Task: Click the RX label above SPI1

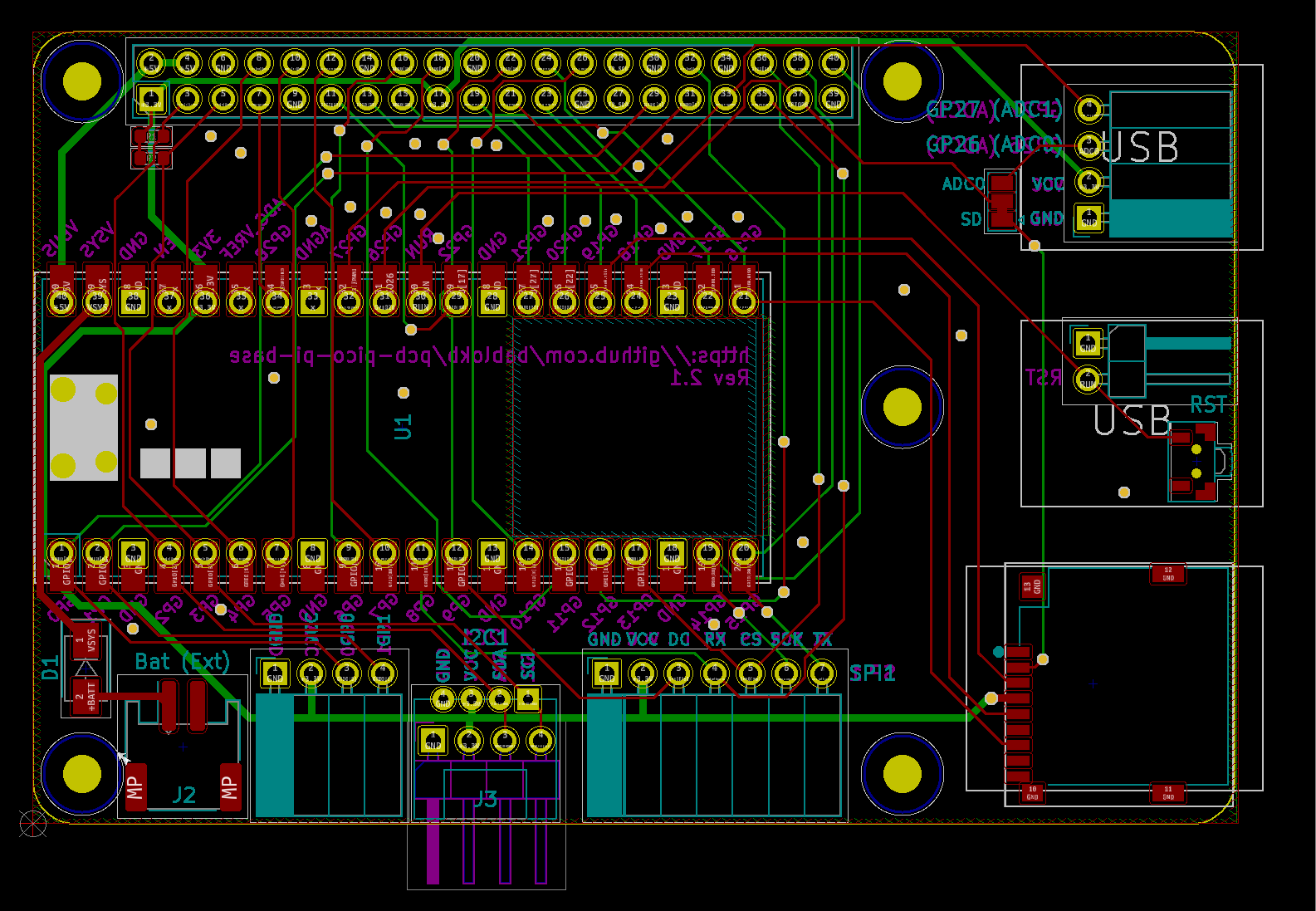Action: click(x=715, y=639)
